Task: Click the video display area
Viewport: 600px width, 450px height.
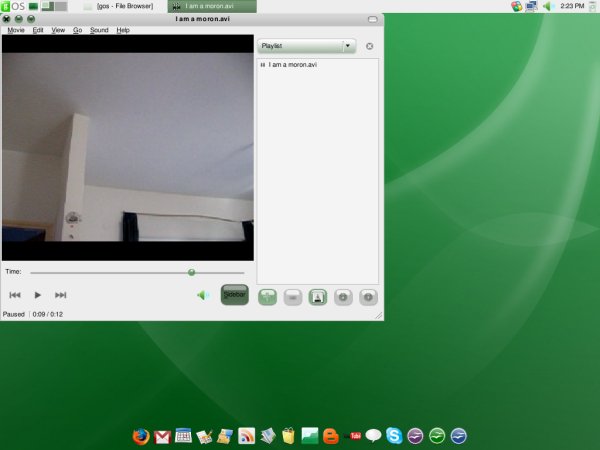Action: coord(128,148)
